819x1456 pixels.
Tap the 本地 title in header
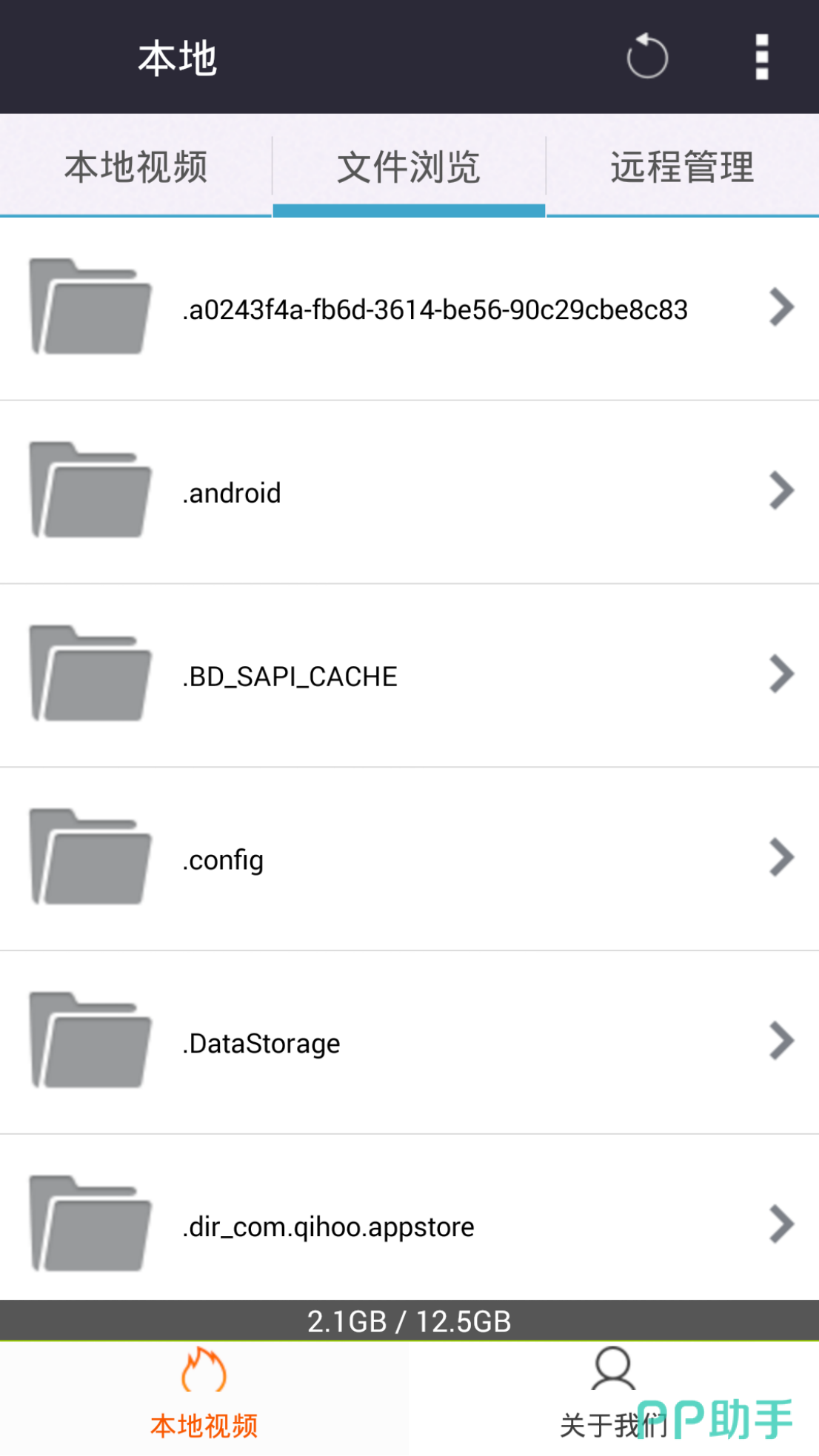coord(178,58)
